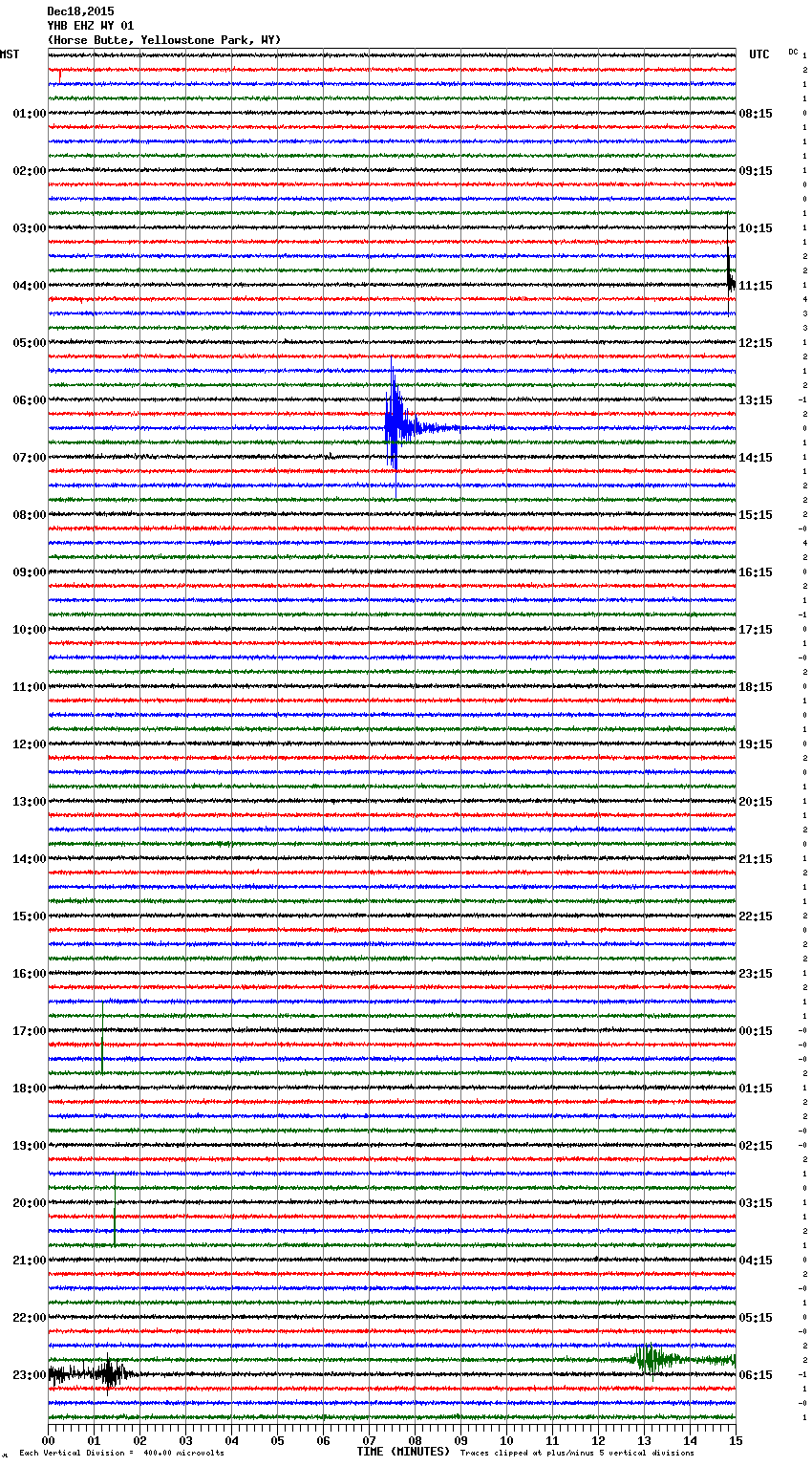The width and height of the screenshot is (812, 1466).
Task: Click the x-axis minute tick 06
Action: (x=323, y=1439)
